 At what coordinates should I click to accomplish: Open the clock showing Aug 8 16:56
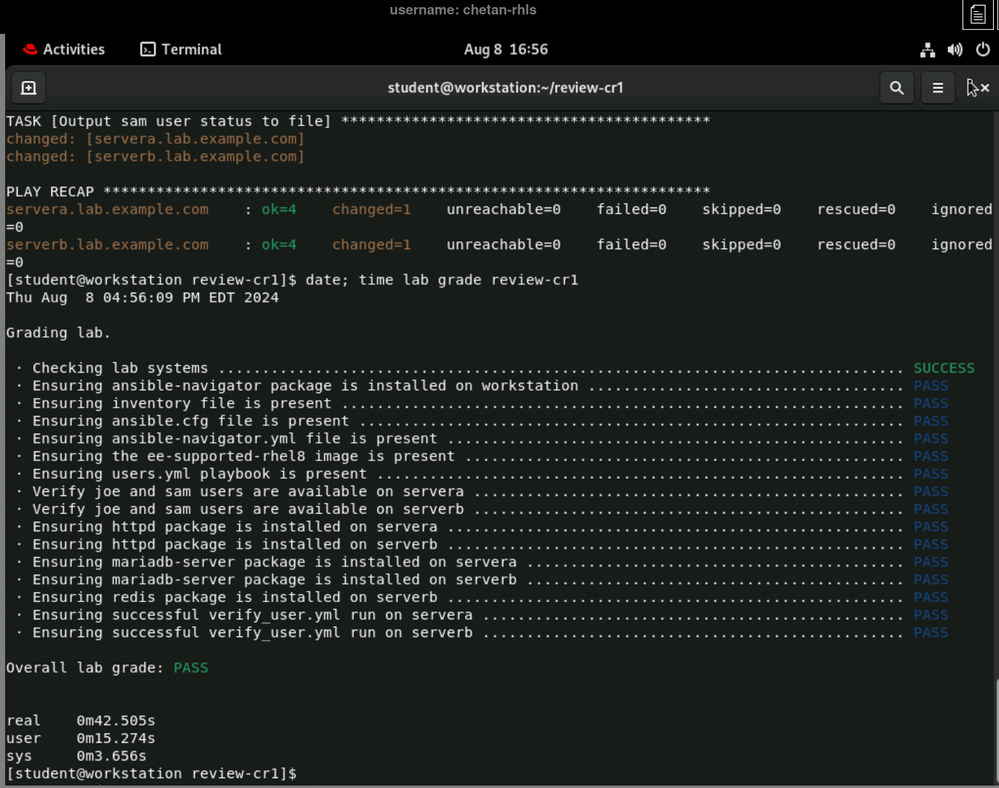click(506, 50)
